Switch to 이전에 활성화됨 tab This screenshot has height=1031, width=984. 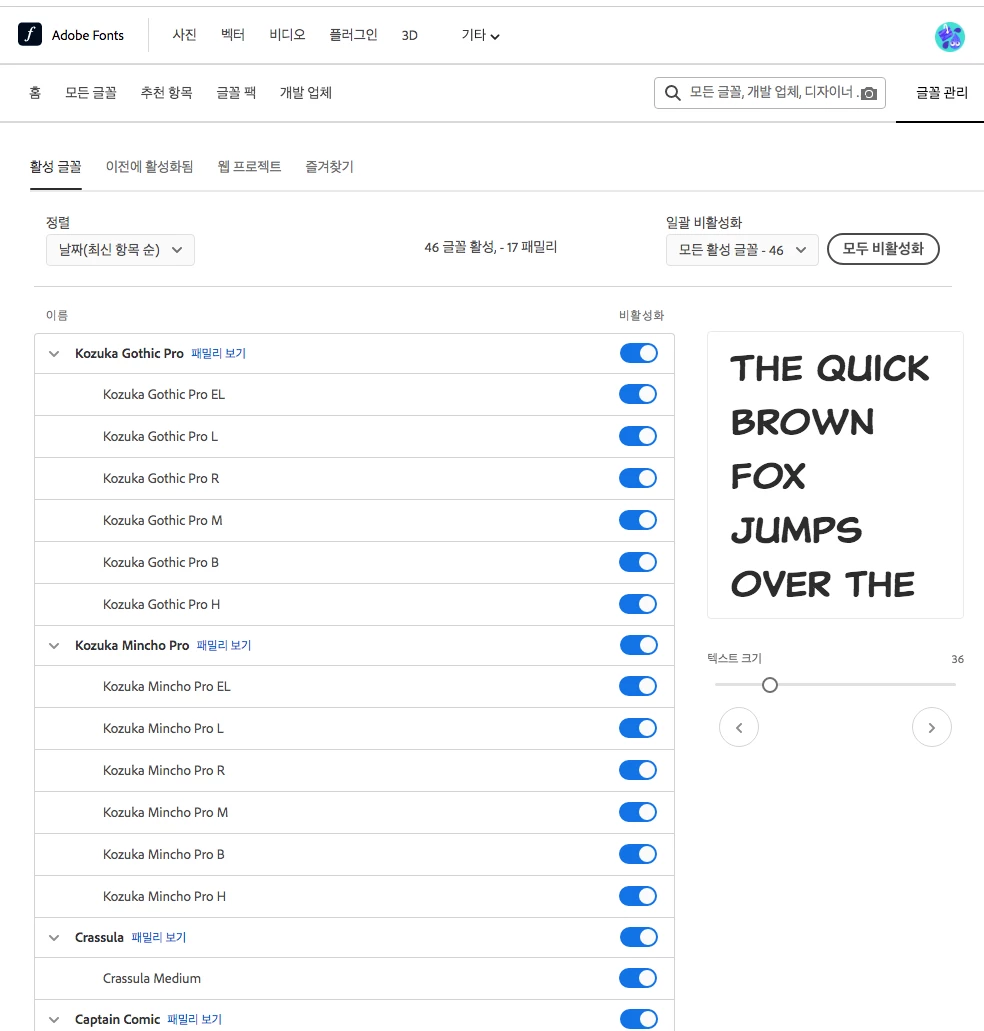click(x=149, y=167)
